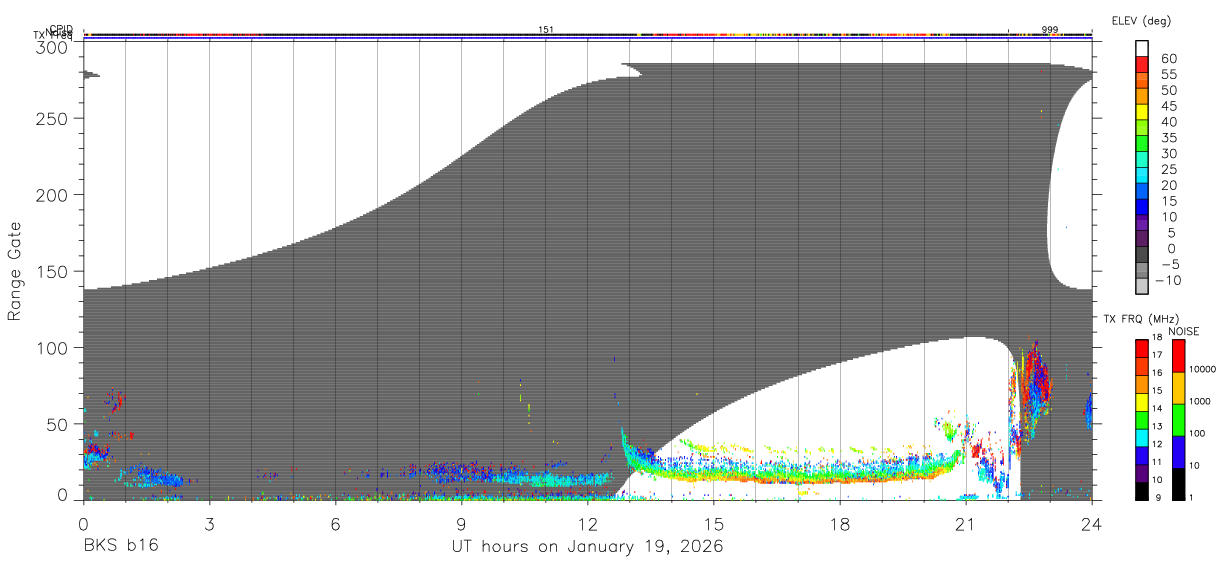Click the light gray bottom ELEV colorbar segment
This screenshot has height=567, width=1228.
(x=1142, y=285)
